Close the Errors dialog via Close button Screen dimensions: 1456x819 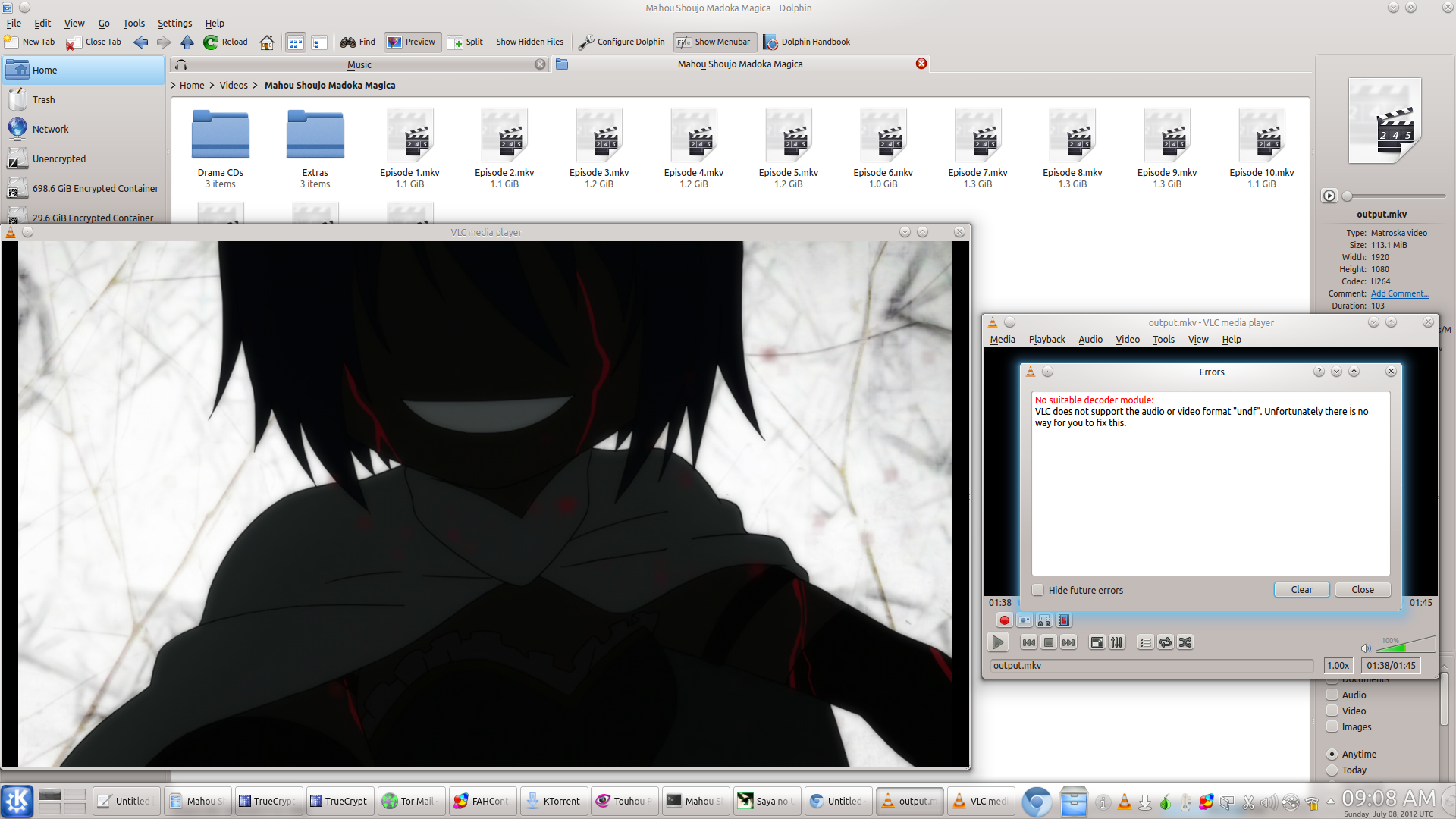1362,590
